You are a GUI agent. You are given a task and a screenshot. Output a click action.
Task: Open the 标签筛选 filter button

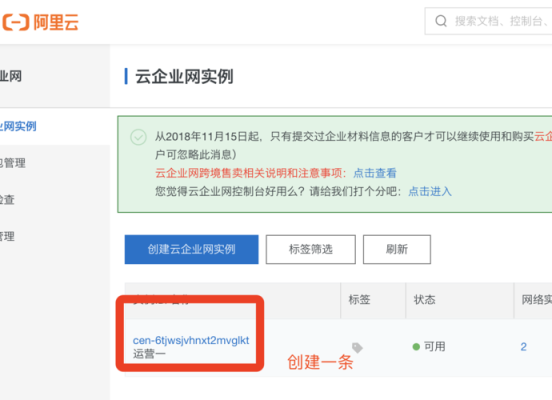click(x=310, y=249)
